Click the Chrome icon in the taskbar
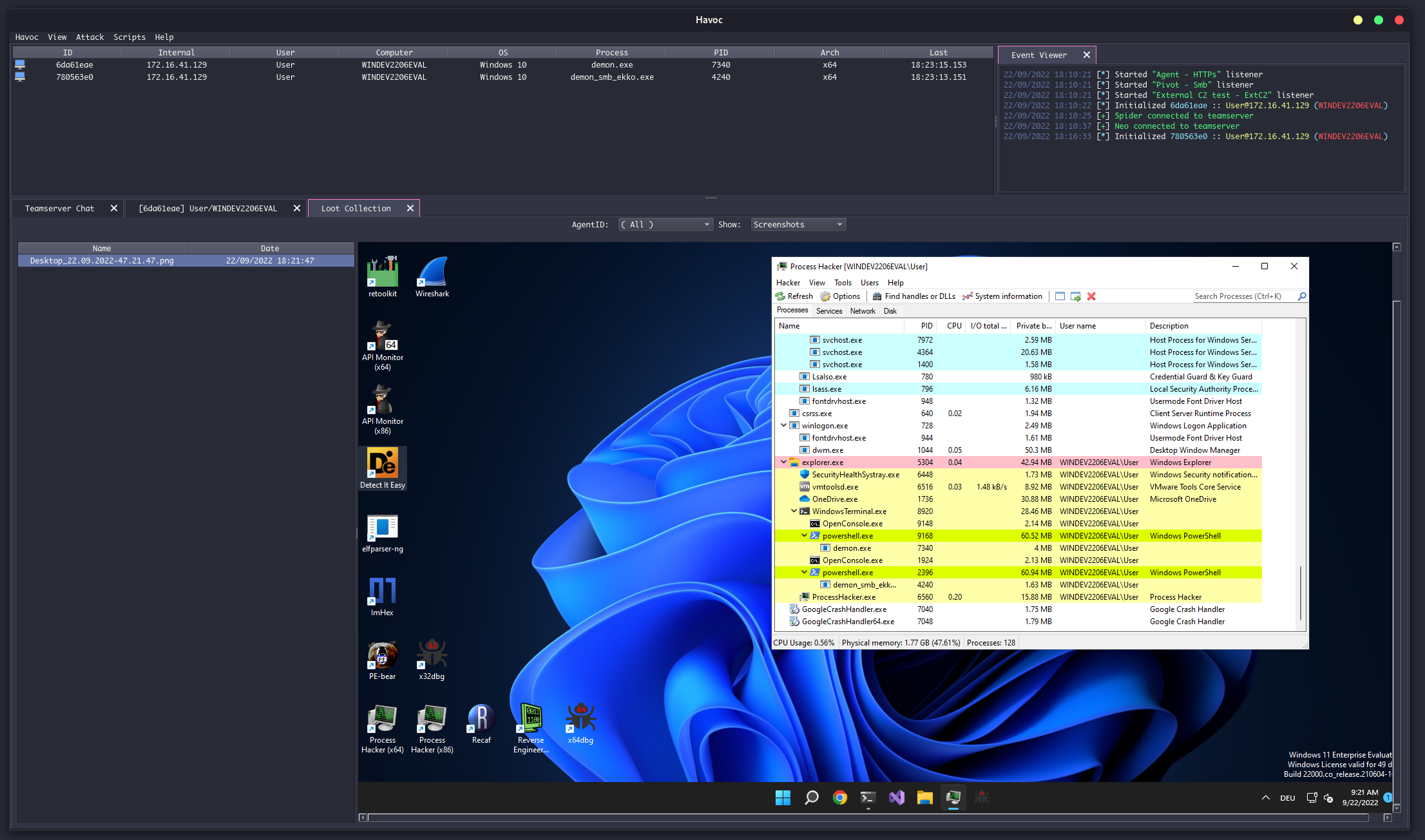The width and height of the screenshot is (1425, 840). pos(839,797)
